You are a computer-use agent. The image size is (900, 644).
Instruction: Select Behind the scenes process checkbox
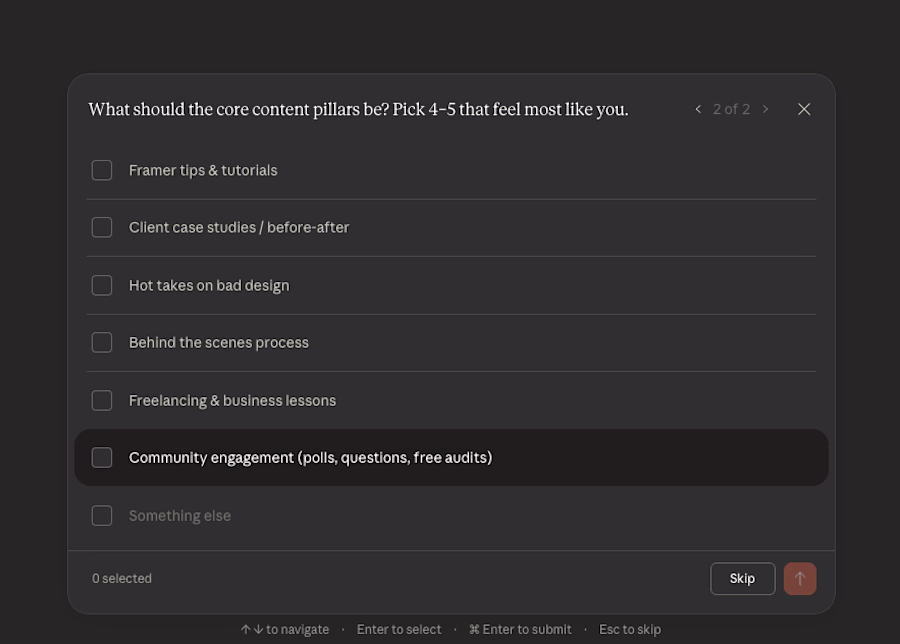[x=102, y=342]
